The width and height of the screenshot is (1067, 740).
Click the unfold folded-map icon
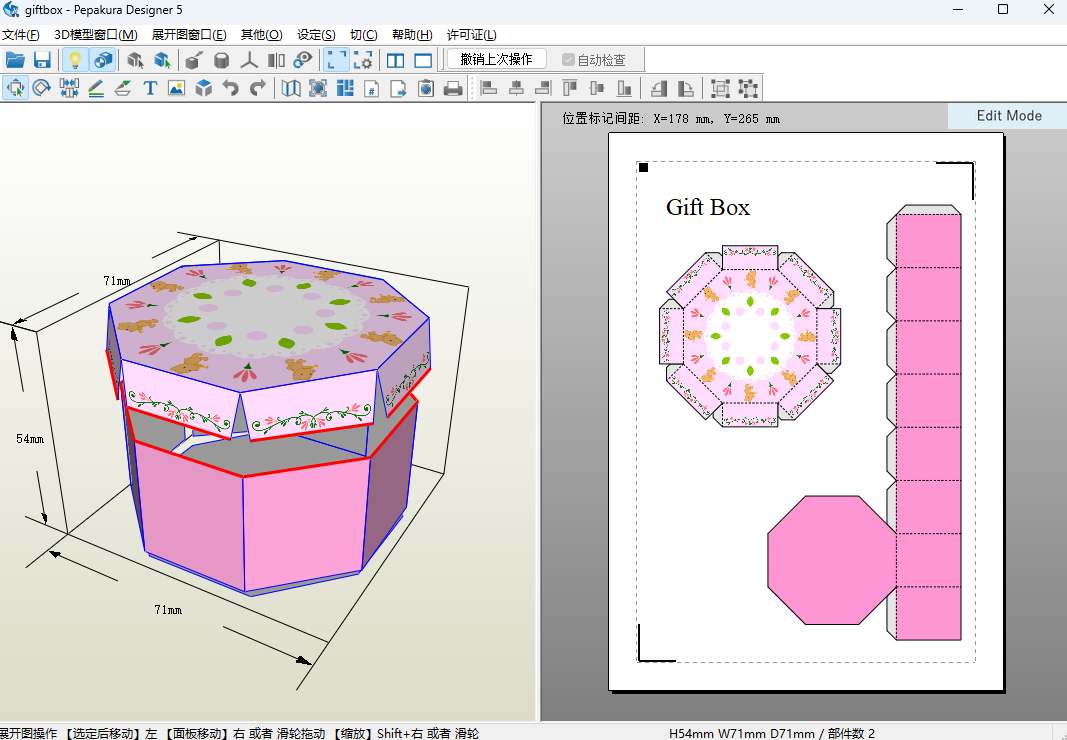(x=291, y=88)
